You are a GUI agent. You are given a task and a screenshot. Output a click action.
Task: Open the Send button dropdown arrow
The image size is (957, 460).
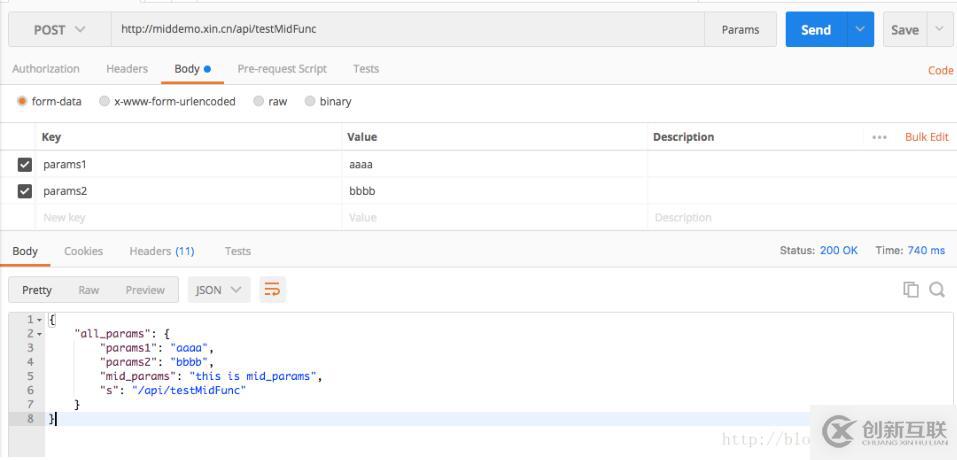[859, 29]
